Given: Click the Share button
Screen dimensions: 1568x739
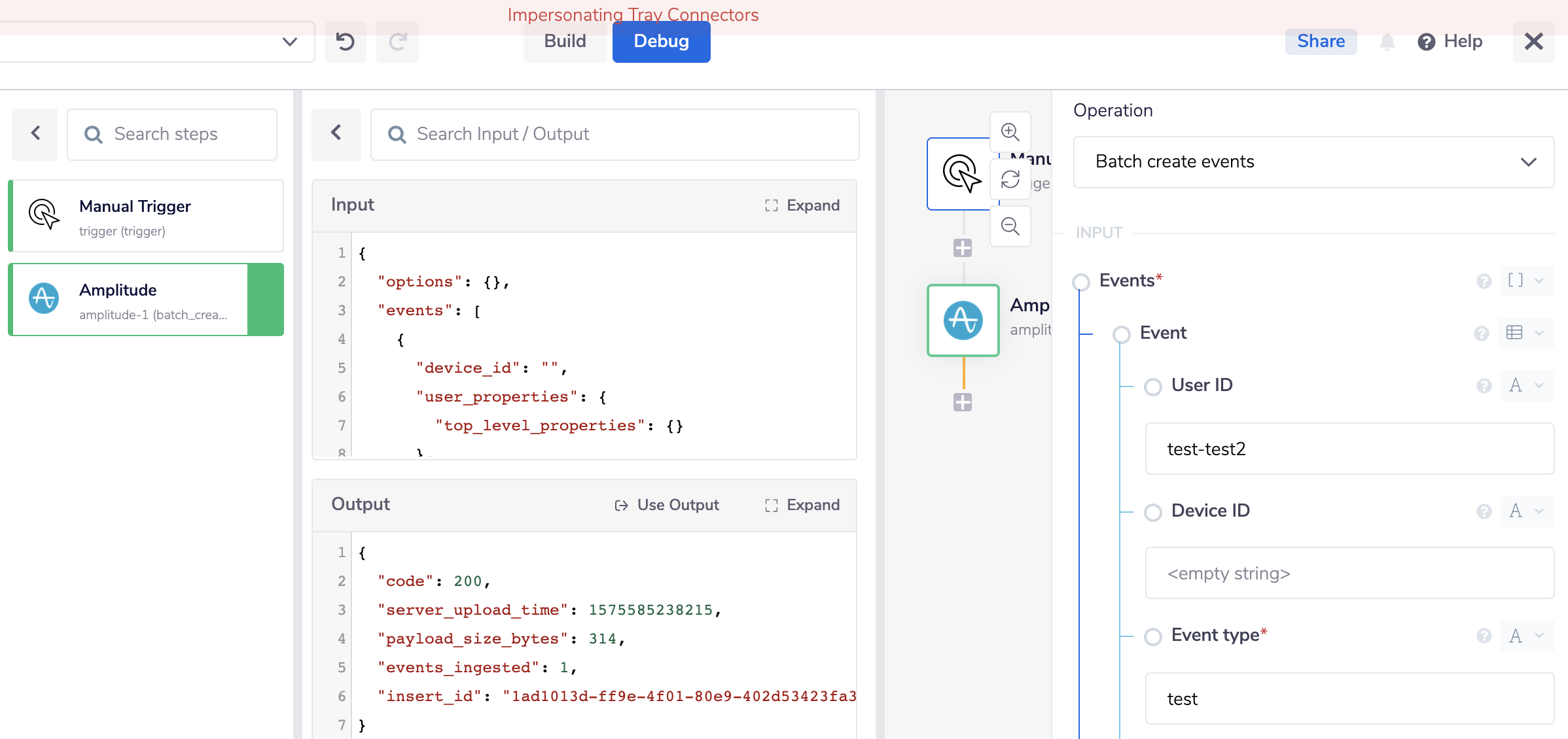Looking at the screenshot, I should point(1321,42).
